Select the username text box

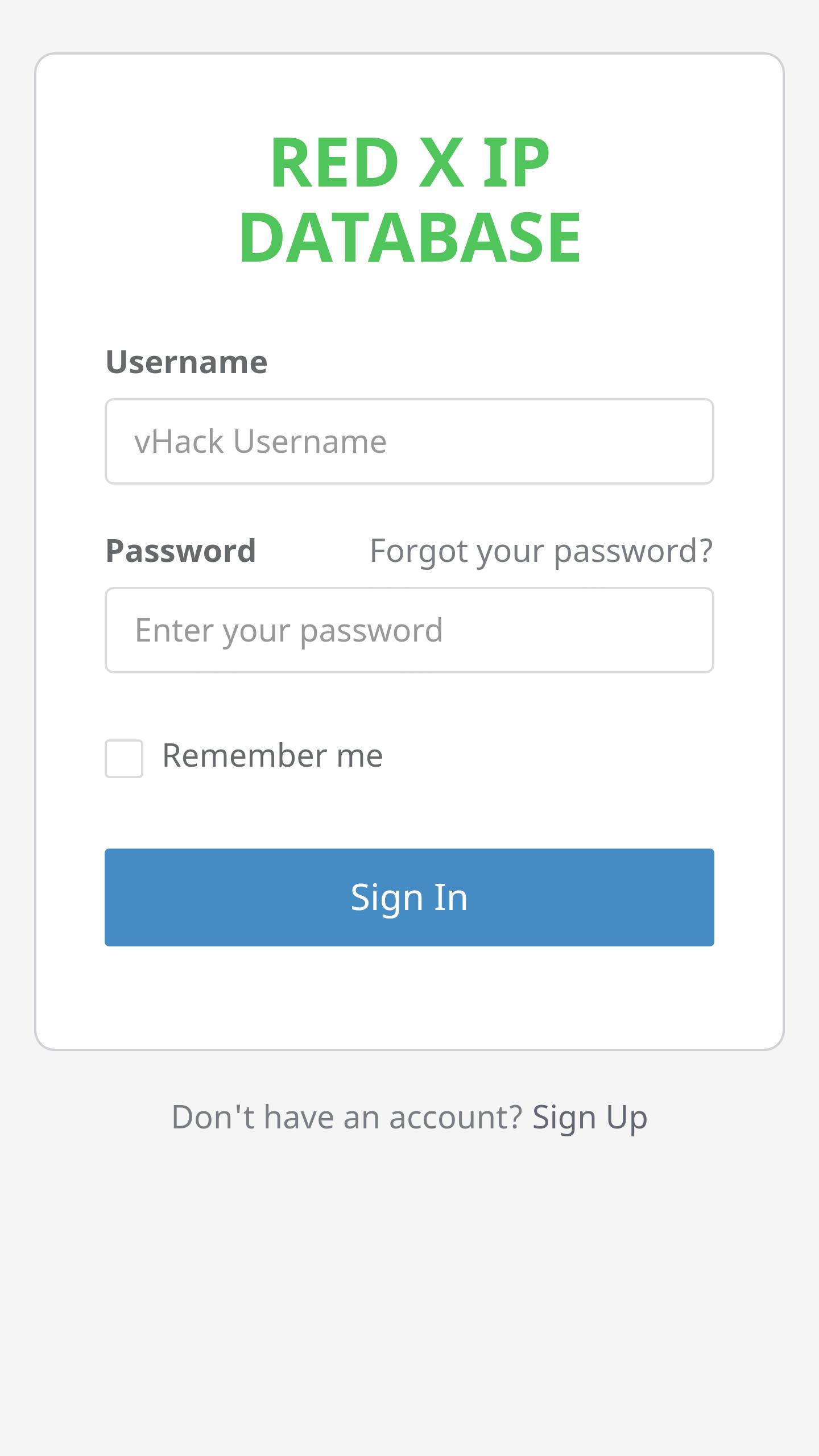pos(409,441)
